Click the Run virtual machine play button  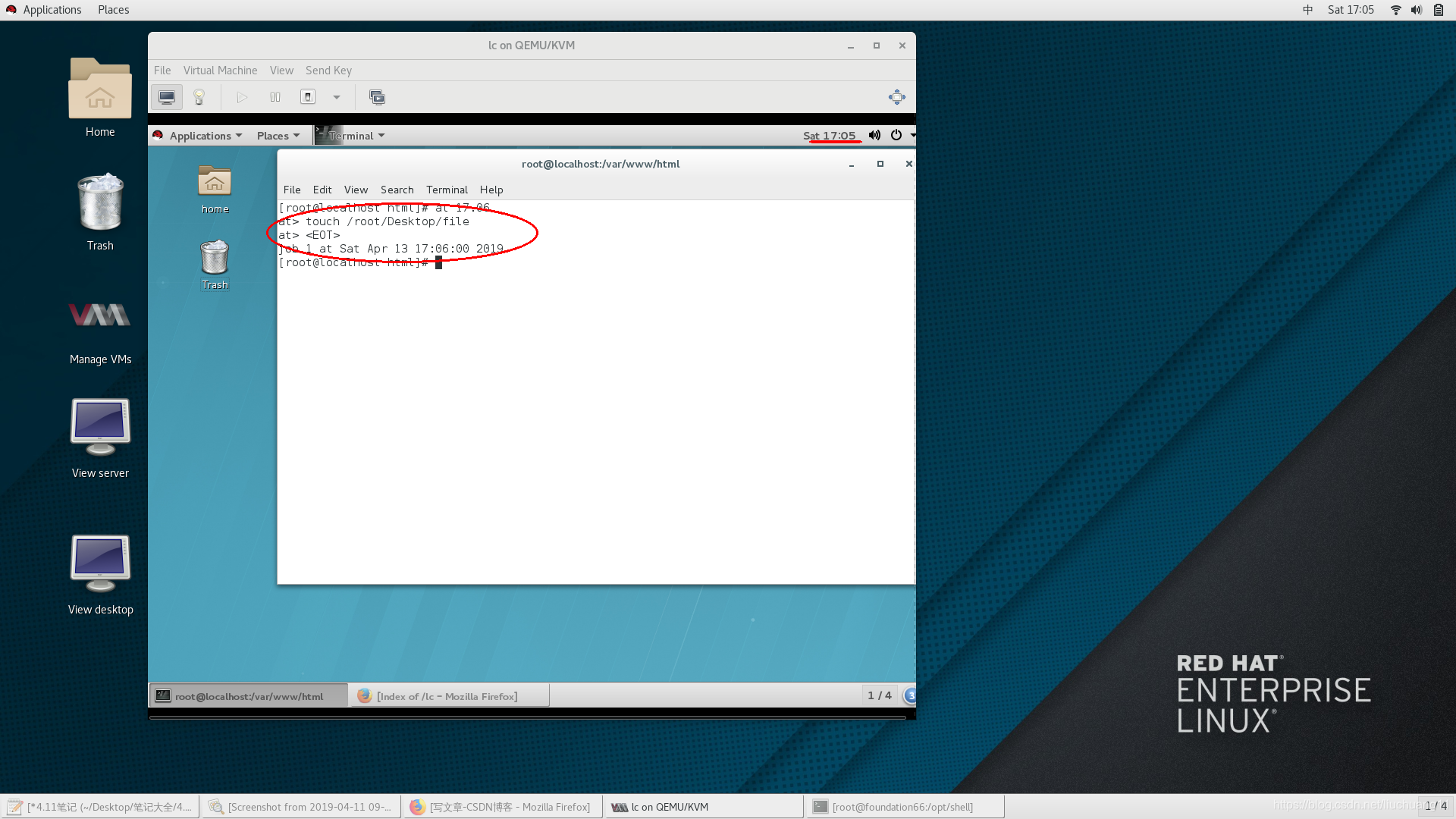pyautogui.click(x=242, y=97)
